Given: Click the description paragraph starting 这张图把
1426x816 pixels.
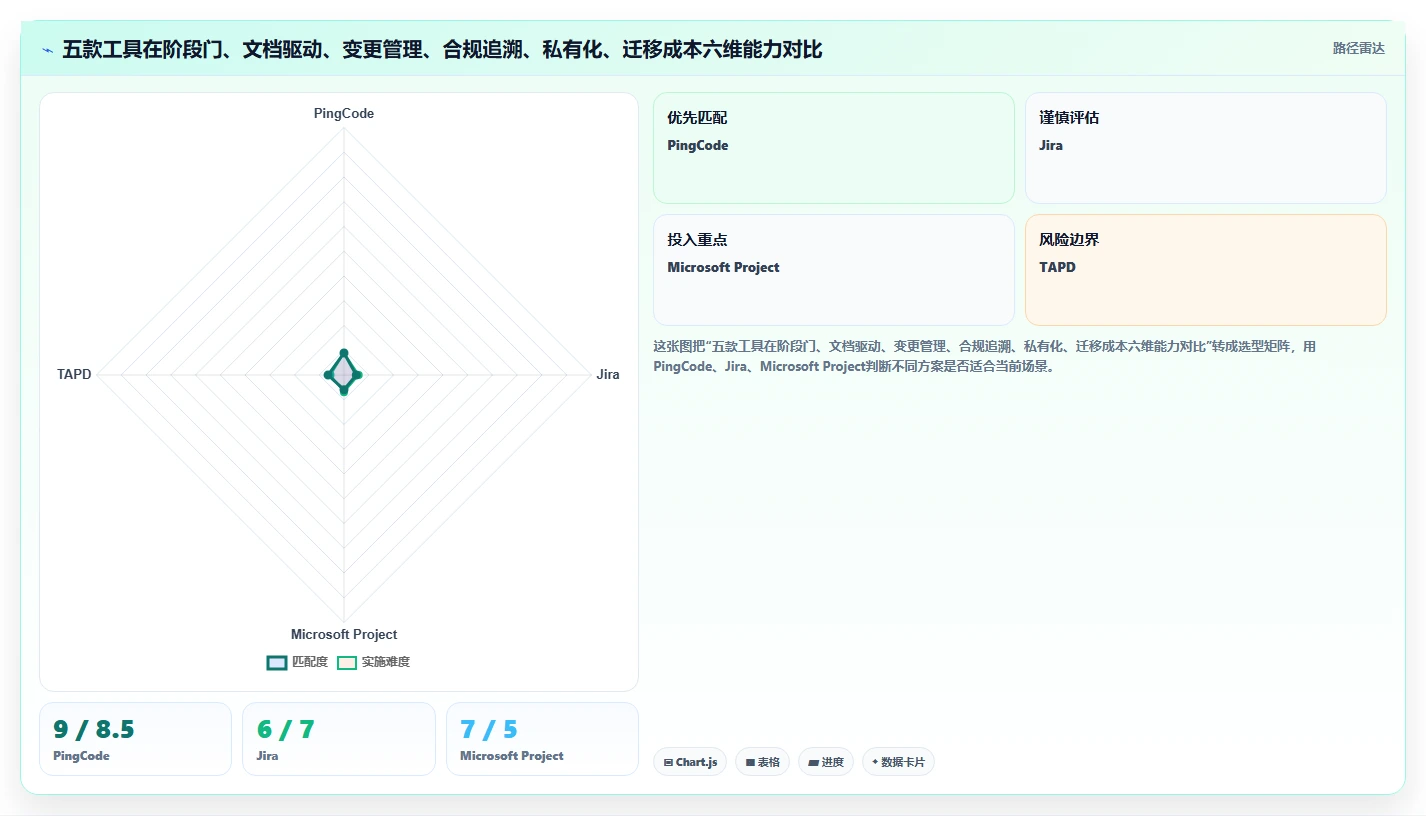Looking at the screenshot, I should [x=985, y=356].
